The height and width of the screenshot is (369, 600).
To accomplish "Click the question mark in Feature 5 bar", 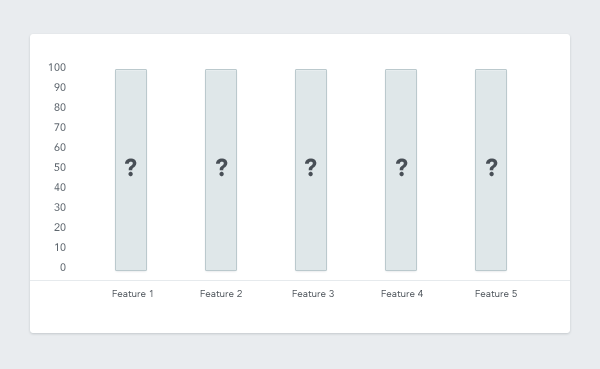I will point(492,168).
